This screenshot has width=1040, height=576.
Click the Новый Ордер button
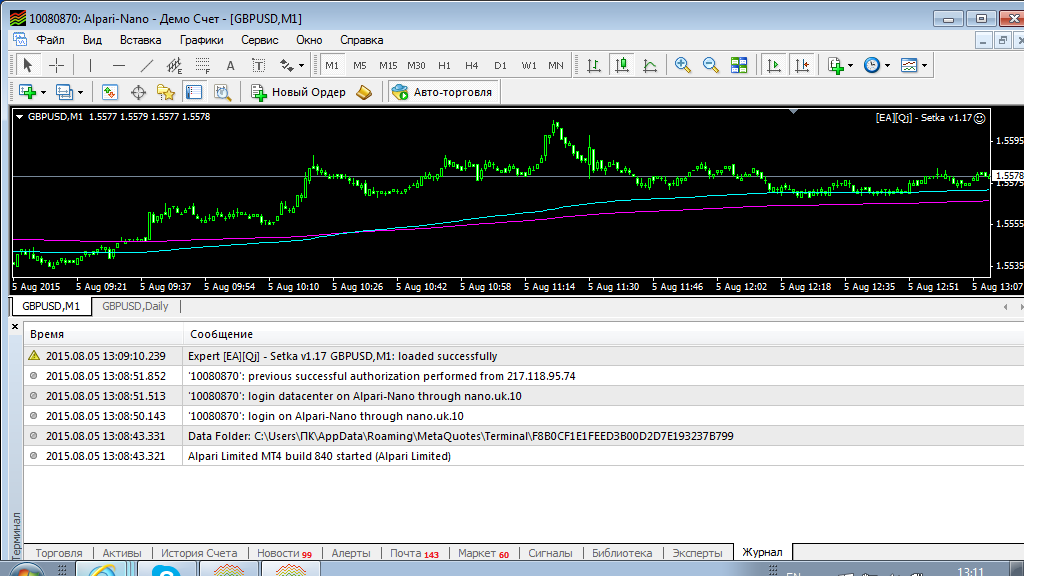(x=298, y=92)
